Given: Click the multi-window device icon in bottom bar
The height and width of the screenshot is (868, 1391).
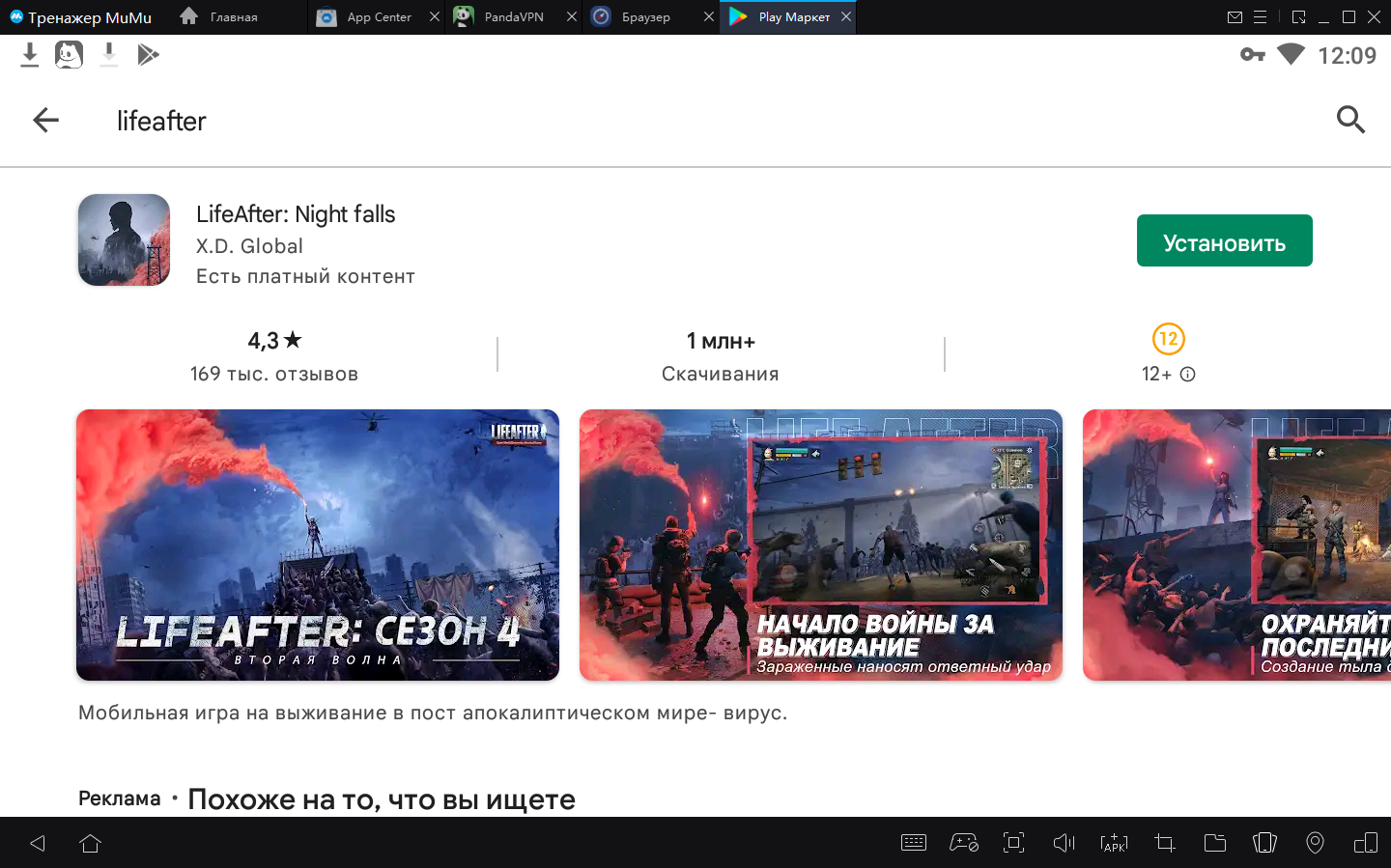Looking at the screenshot, I should tap(1365, 843).
